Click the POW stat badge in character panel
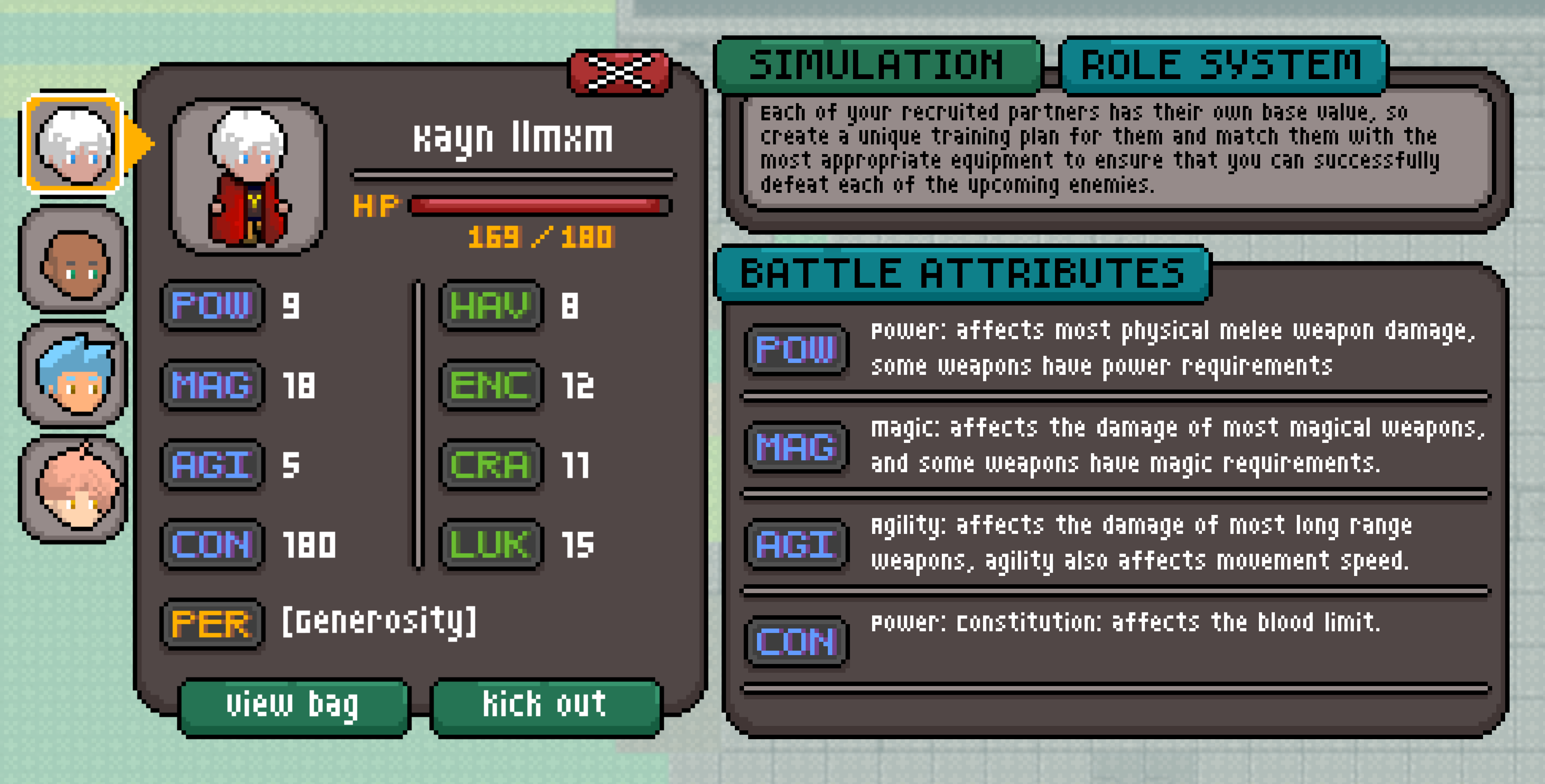The width and height of the screenshot is (1545, 784). [x=212, y=306]
